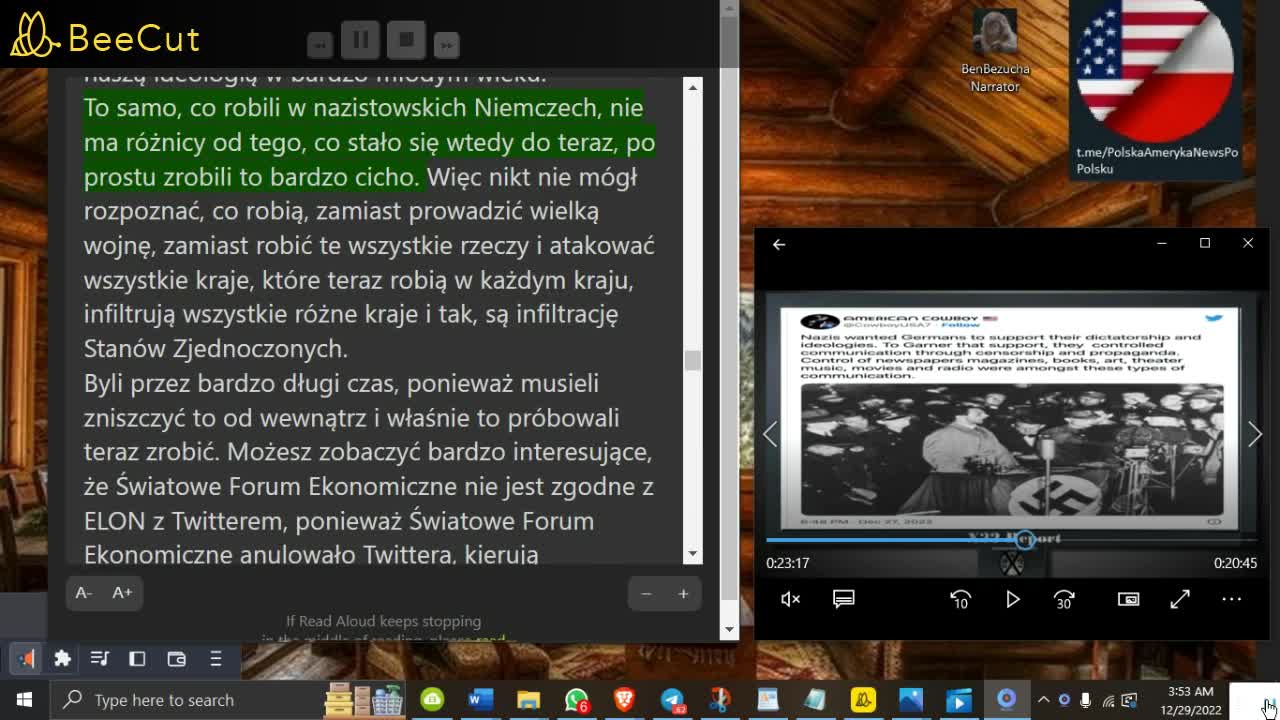
Task: Toggle browser sidebar icon
Action: [x=137, y=658]
